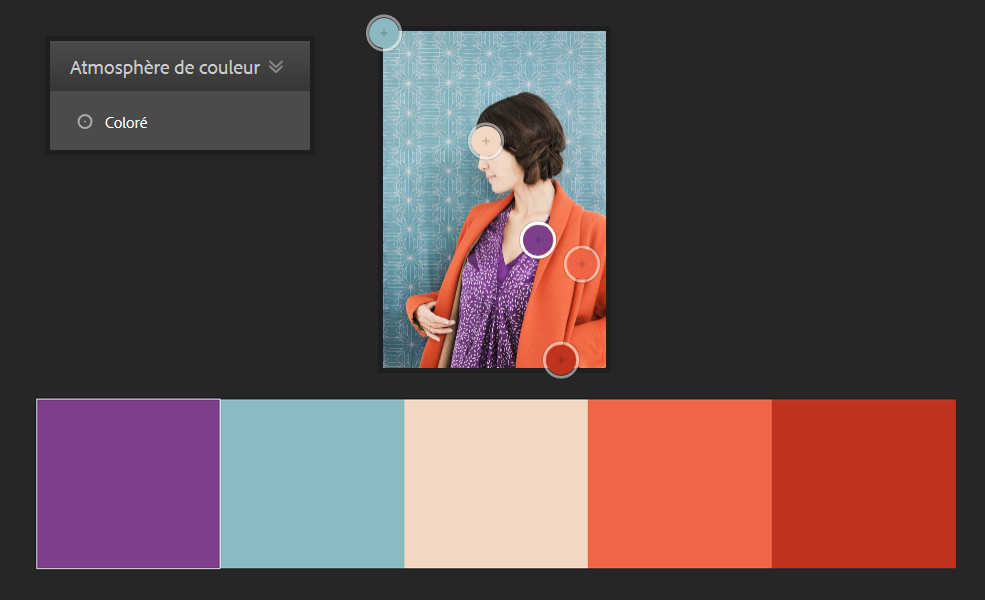Open the Atmosphère de couleur menu header
985x600 pixels.
click(x=179, y=66)
